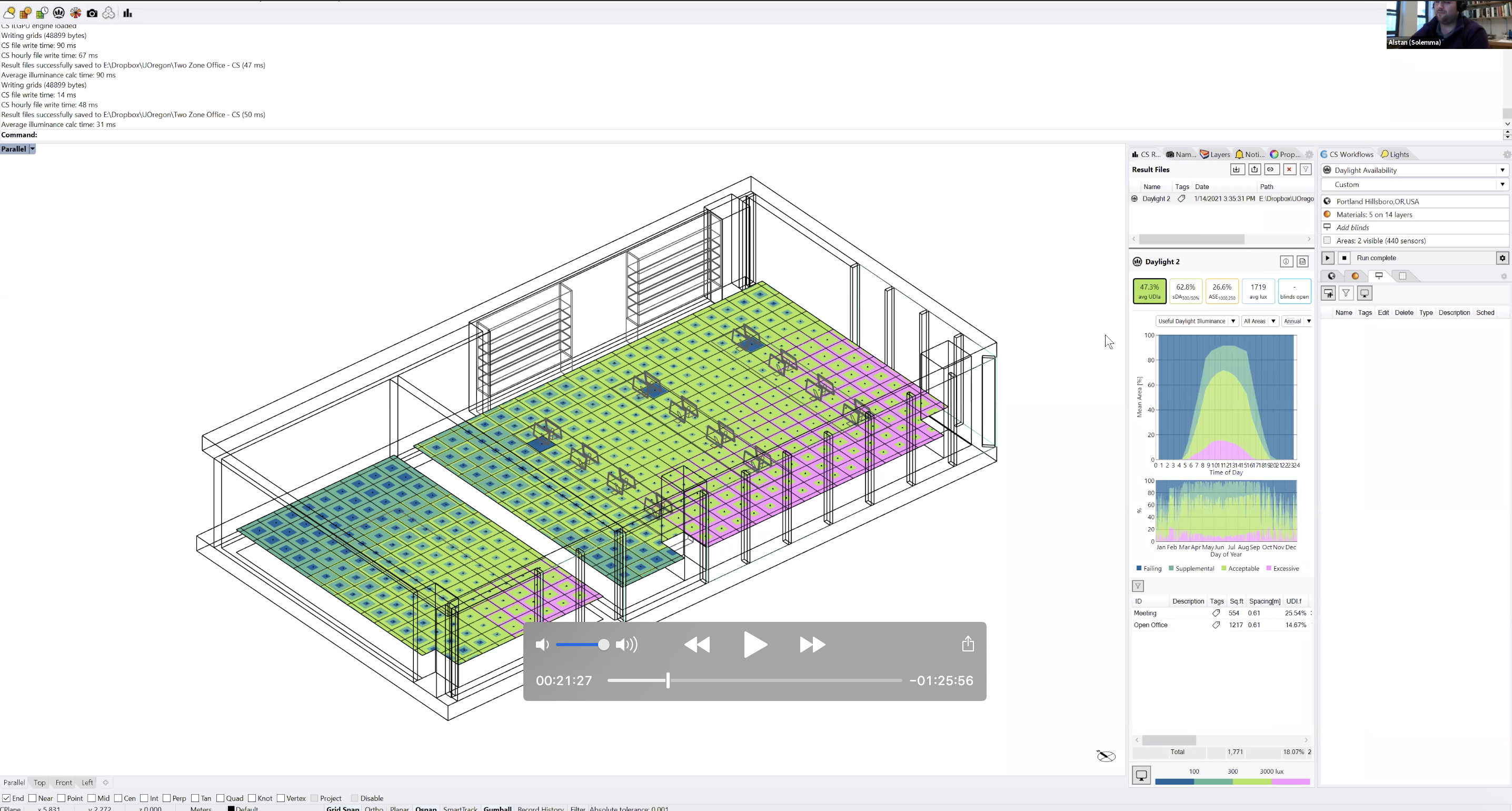Click the sDA 62.8% metric box
The width and height of the screenshot is (1512, 811).
pos(1185,291)
